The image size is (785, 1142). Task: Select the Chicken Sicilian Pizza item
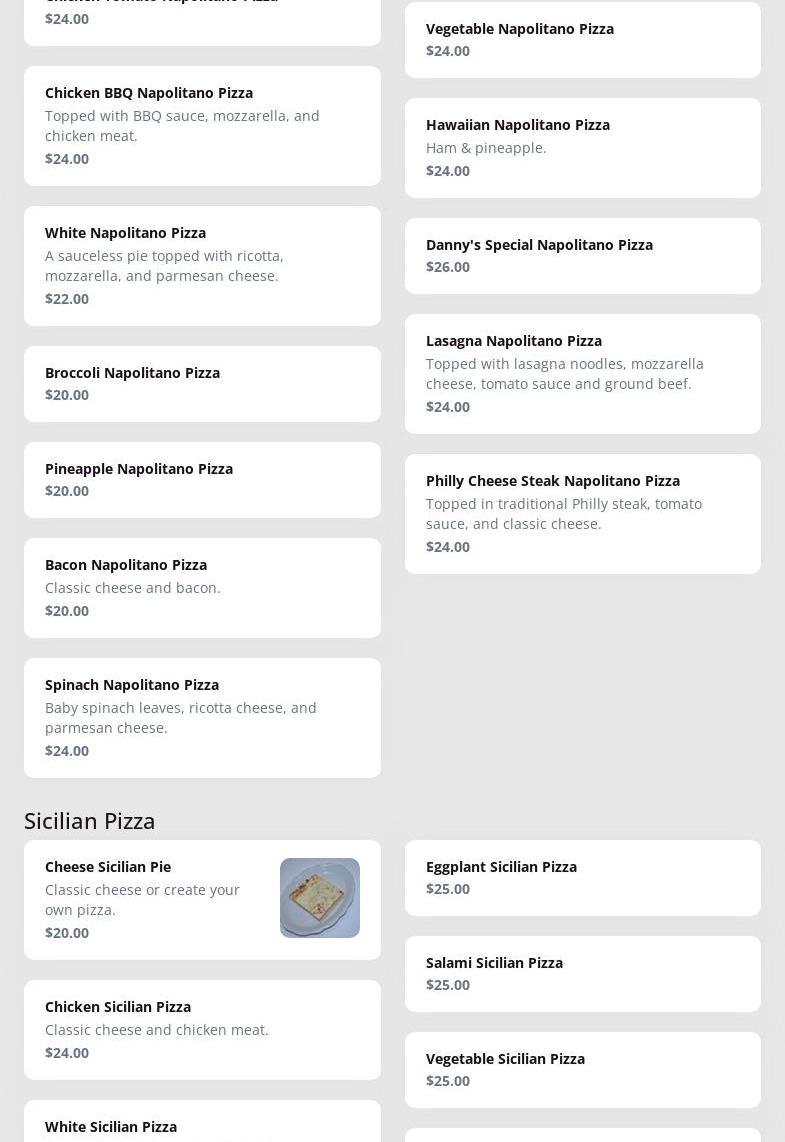pos(202,1030)
